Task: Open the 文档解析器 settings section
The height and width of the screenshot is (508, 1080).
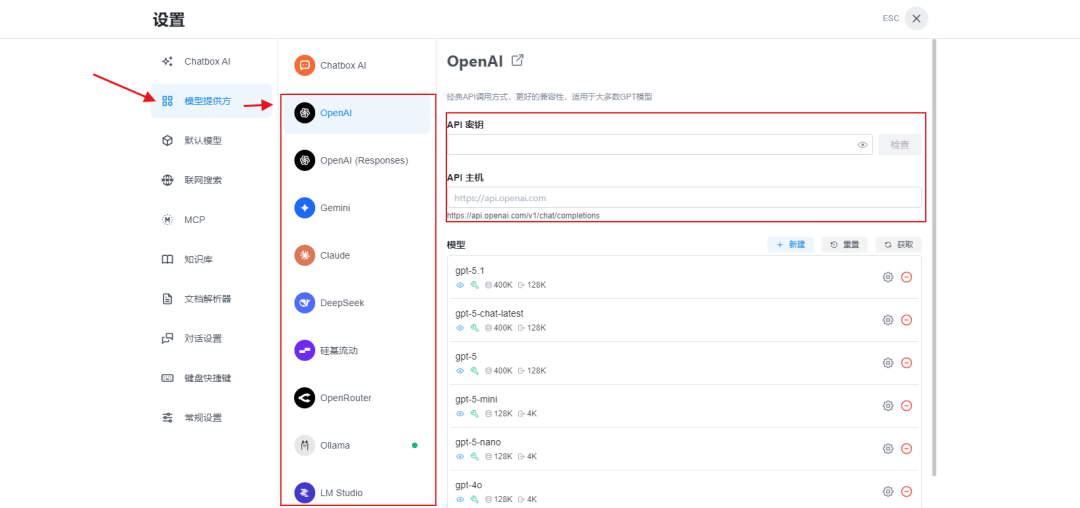Action: tap(211, 299)
